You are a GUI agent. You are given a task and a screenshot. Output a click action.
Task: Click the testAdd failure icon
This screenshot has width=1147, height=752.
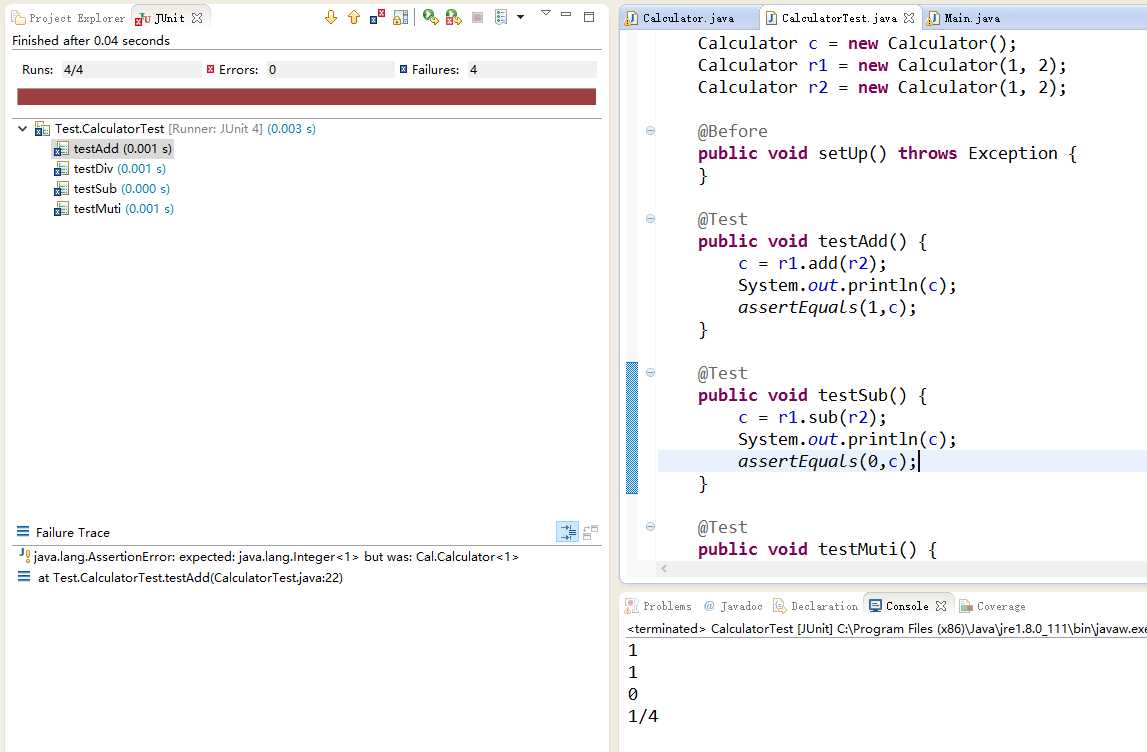[61, 149]
